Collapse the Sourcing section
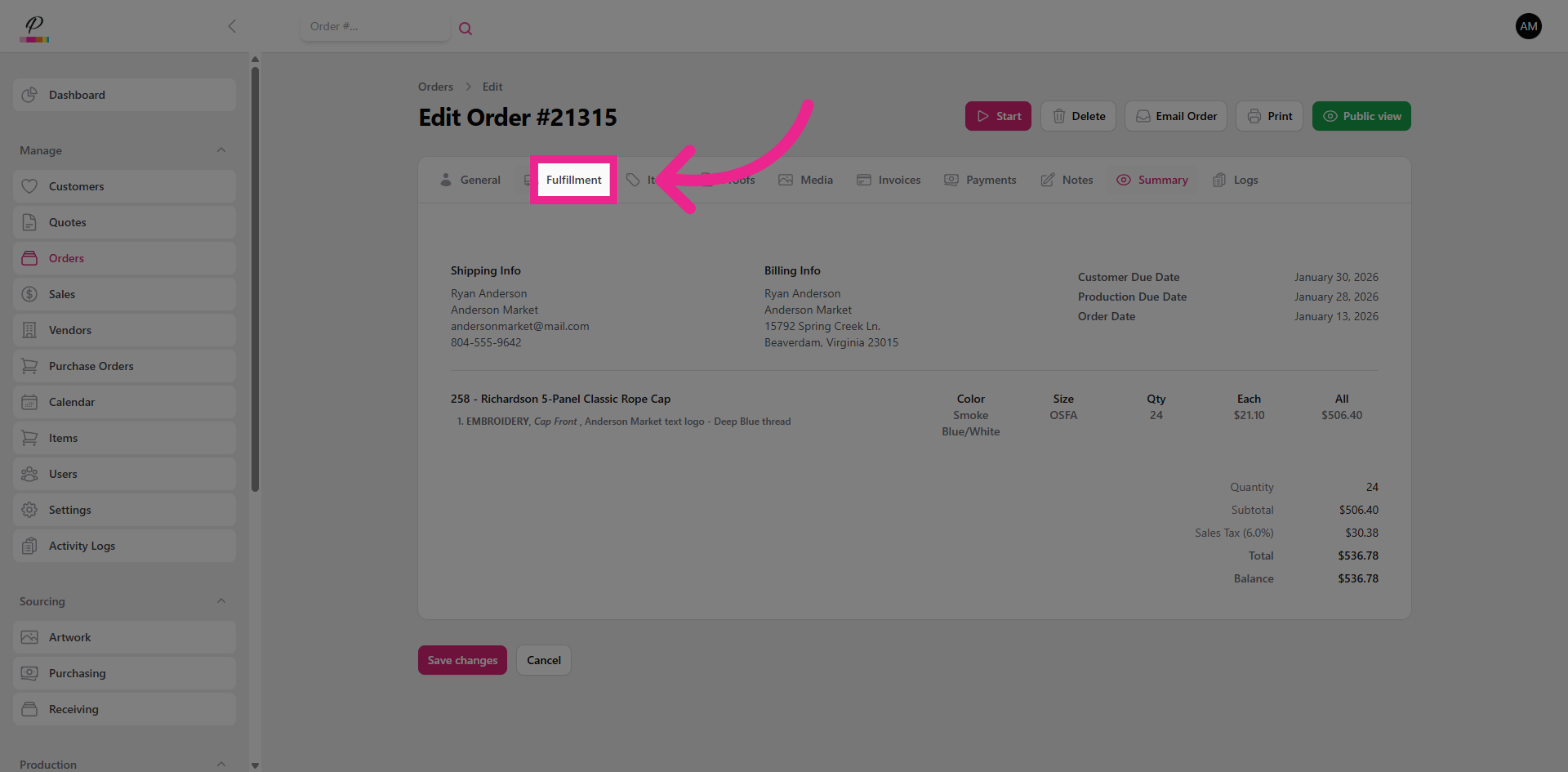1568x772 pixels. [221, 601]
